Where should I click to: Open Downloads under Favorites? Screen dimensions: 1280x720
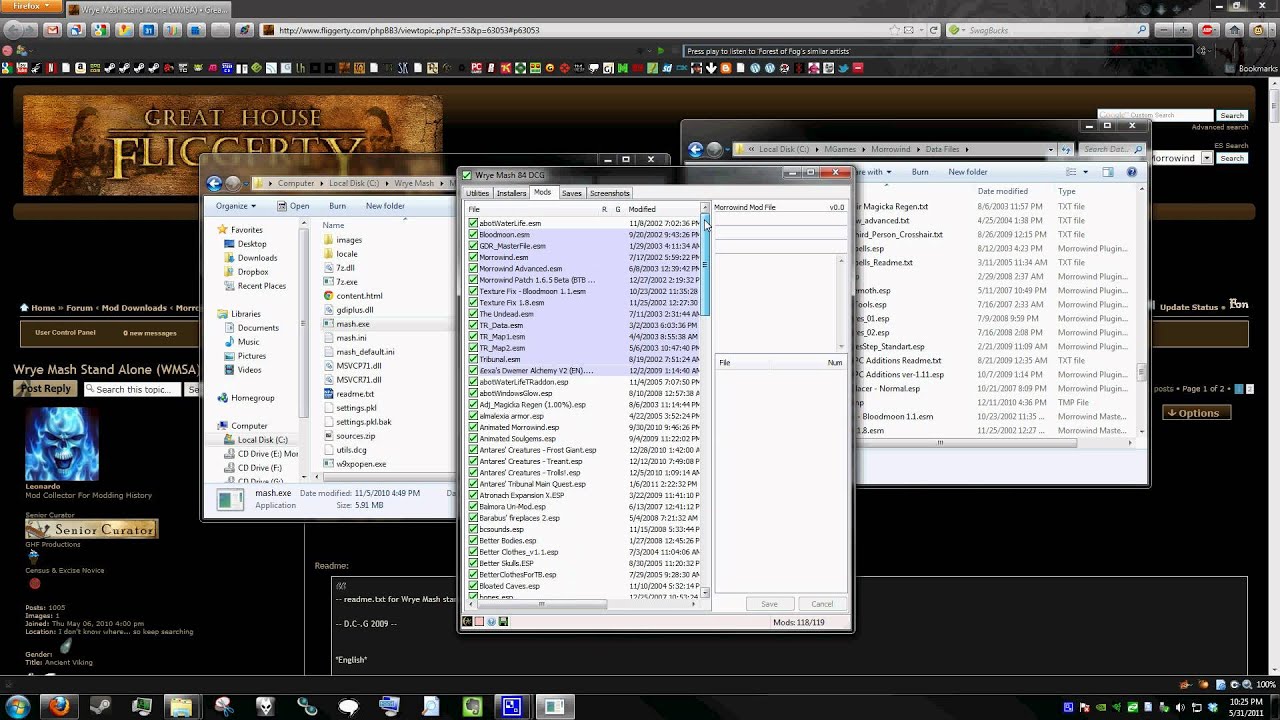(x=257, y=258)
